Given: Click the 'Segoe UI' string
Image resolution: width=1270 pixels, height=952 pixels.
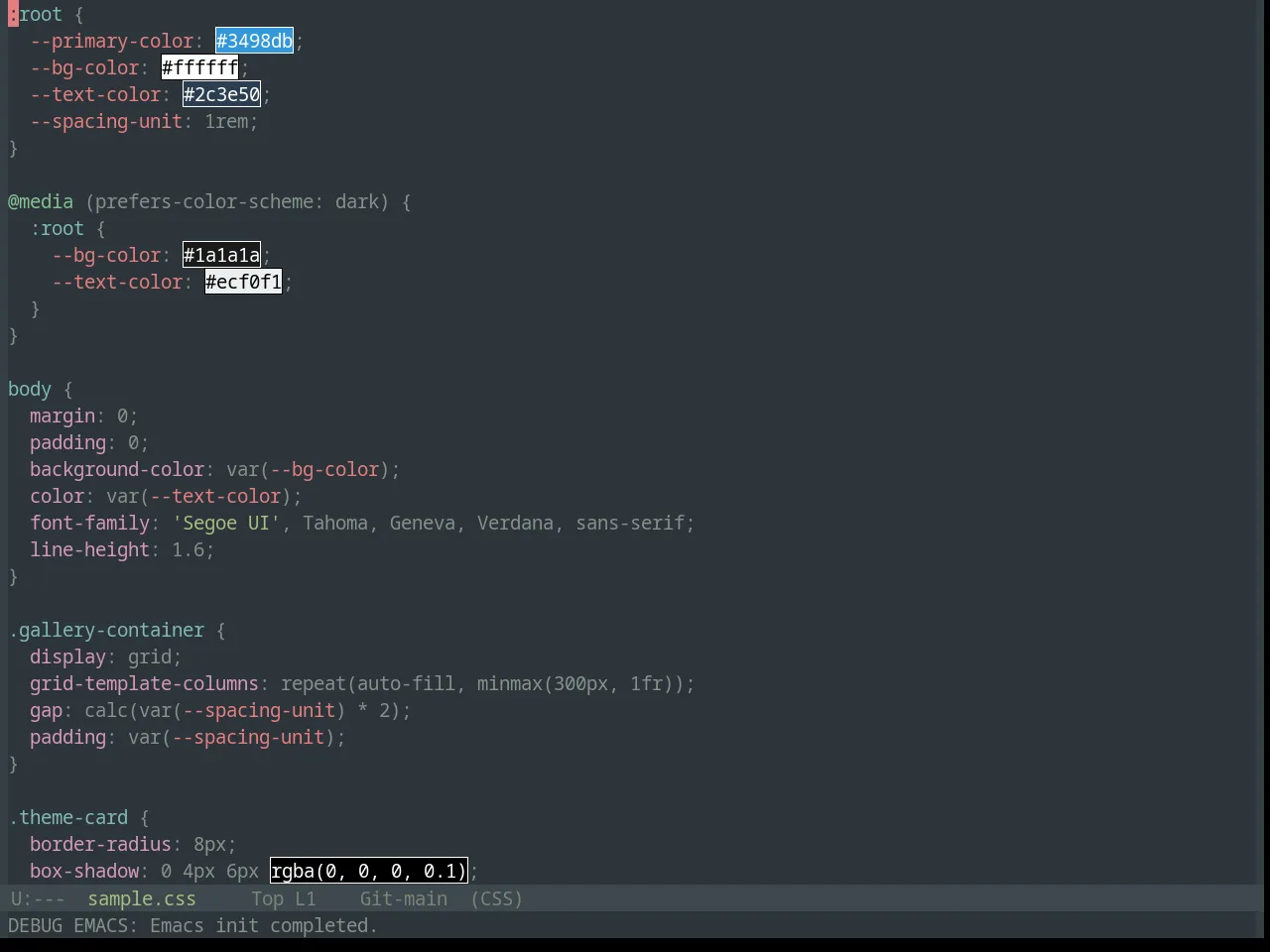Looking at the screenshot, I should coord(226,523).
